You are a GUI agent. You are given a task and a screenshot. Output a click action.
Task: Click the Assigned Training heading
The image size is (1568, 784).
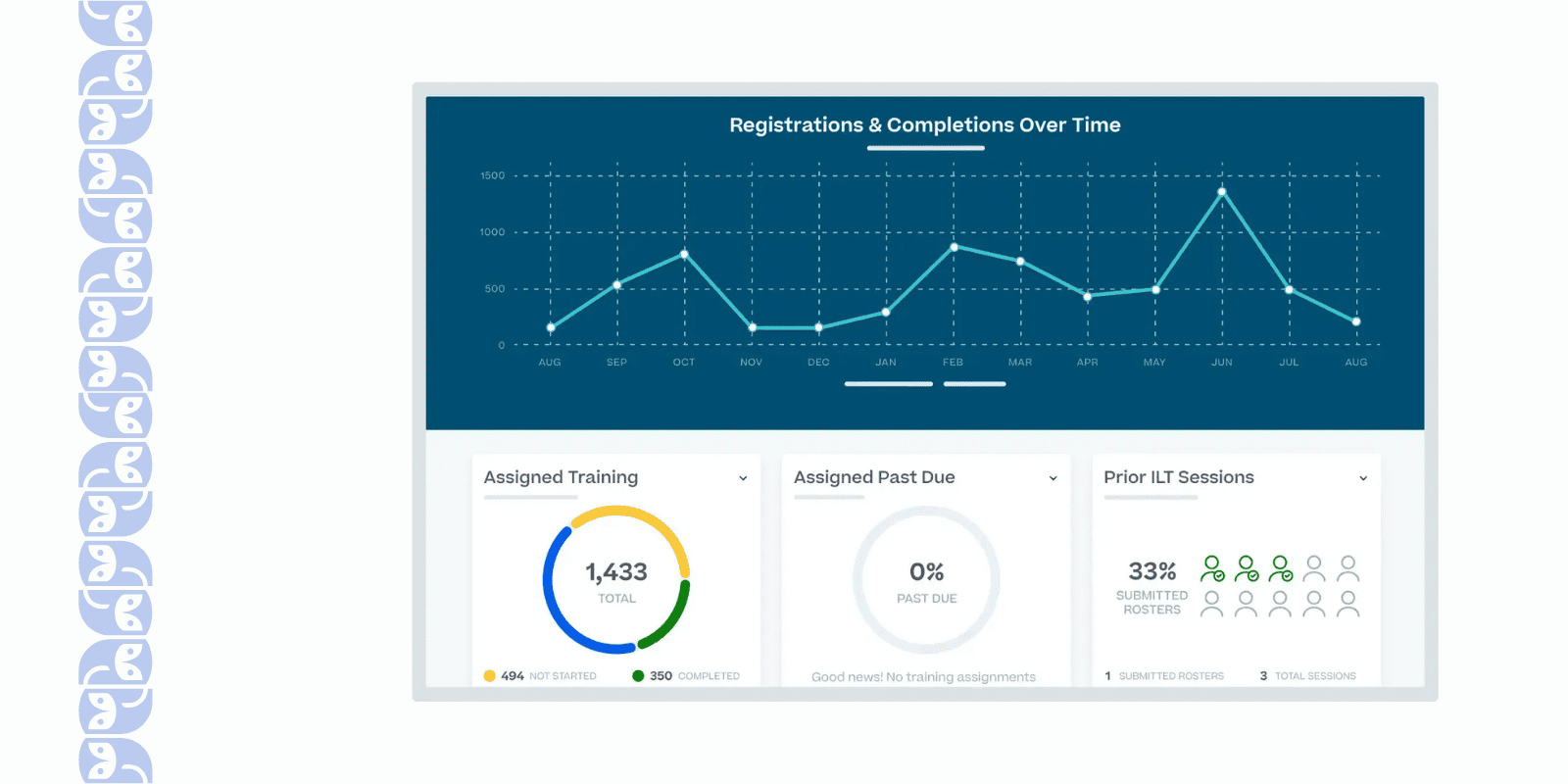[x=561, y=477]
